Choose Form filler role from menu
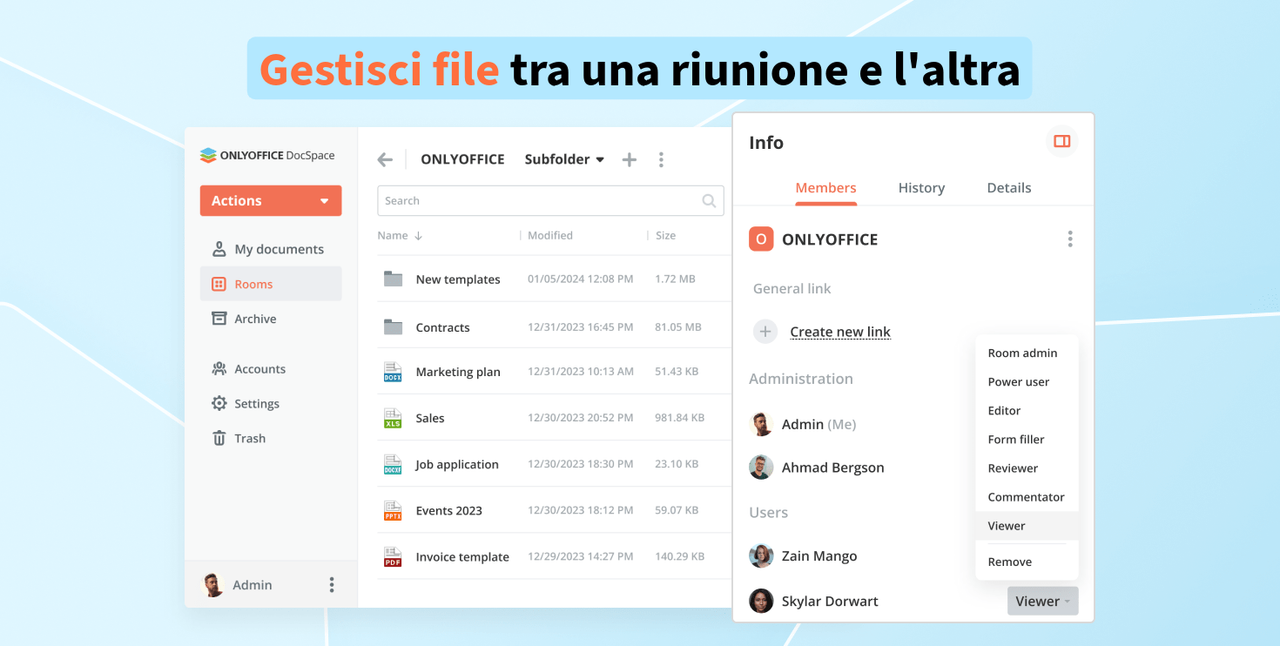Viewport: 1280px width, 646px height. click(1027, 440)
